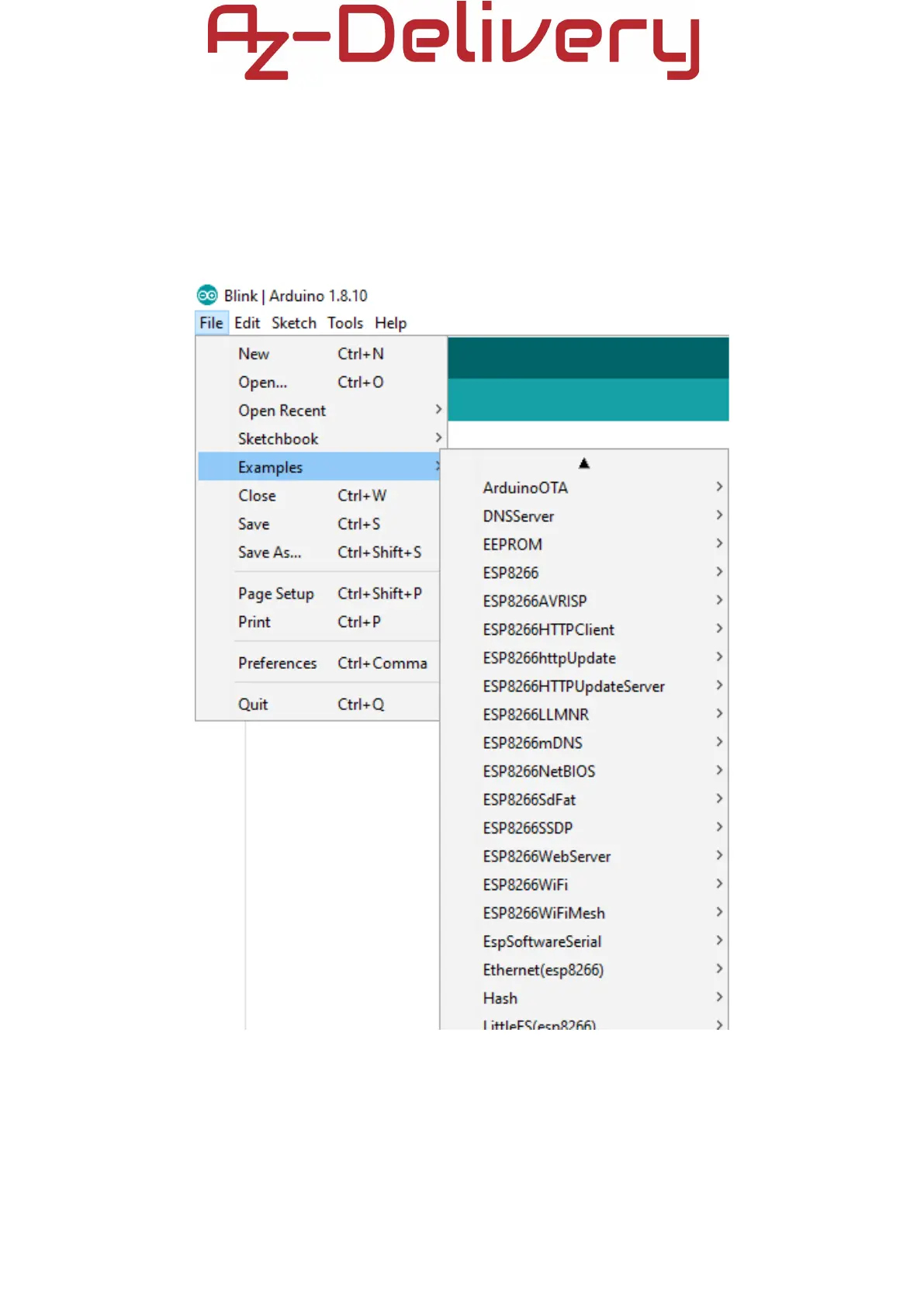This screenshot has width=924, height=1306.
Task: Choose Close from the File menu
Action: pyautogui.click(x=319, y=495)
